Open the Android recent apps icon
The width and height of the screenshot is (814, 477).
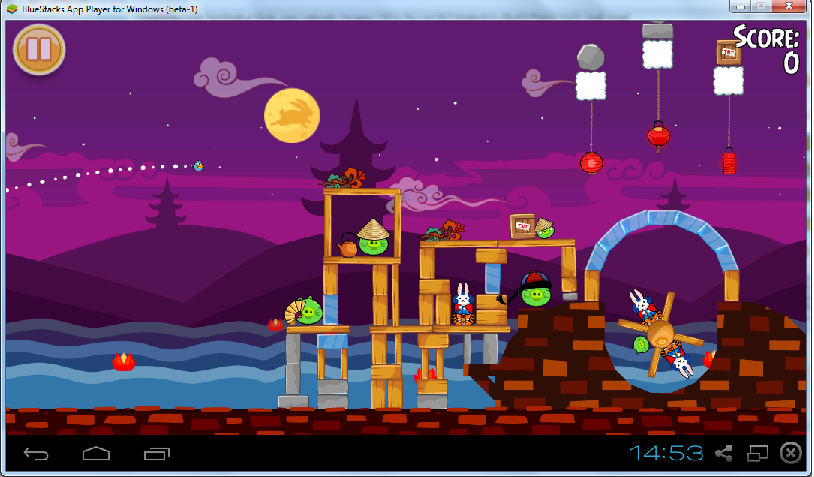pyautogui.click(x=157, y=454)
